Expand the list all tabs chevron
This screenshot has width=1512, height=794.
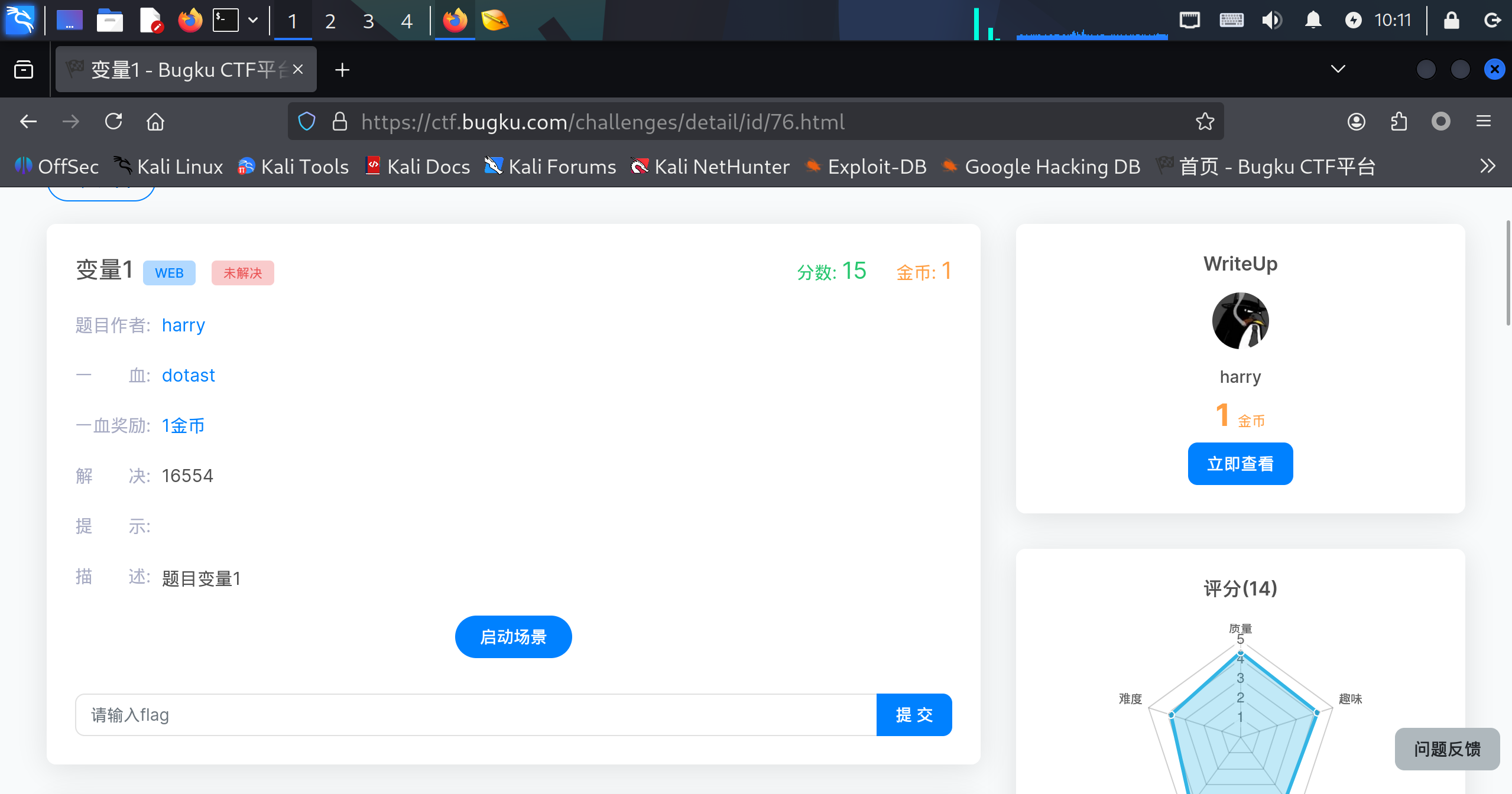[x=1338, y=69]
